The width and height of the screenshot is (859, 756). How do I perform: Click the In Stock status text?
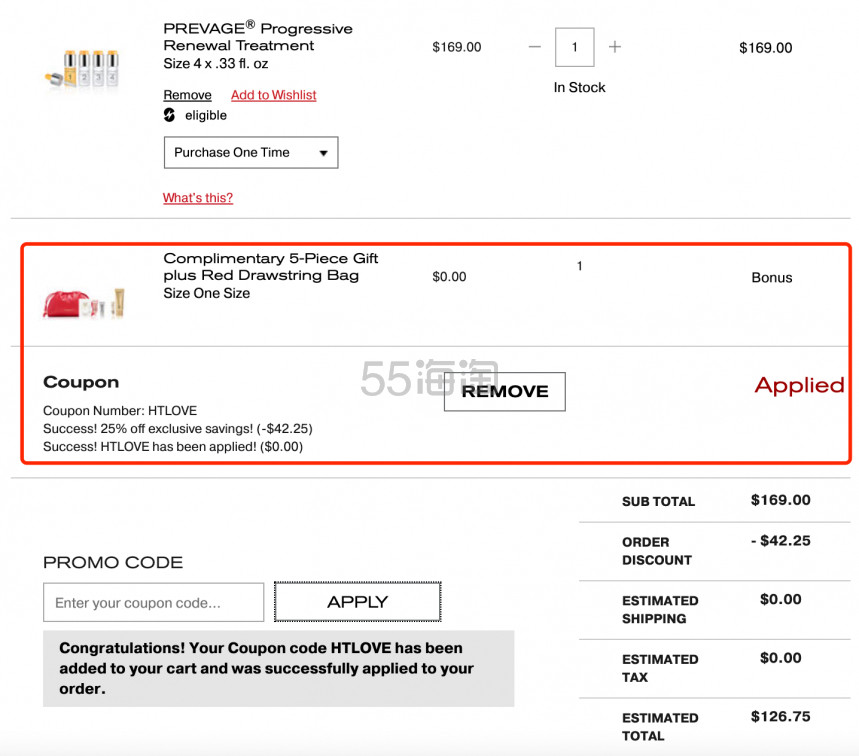(x=579, y=88)
